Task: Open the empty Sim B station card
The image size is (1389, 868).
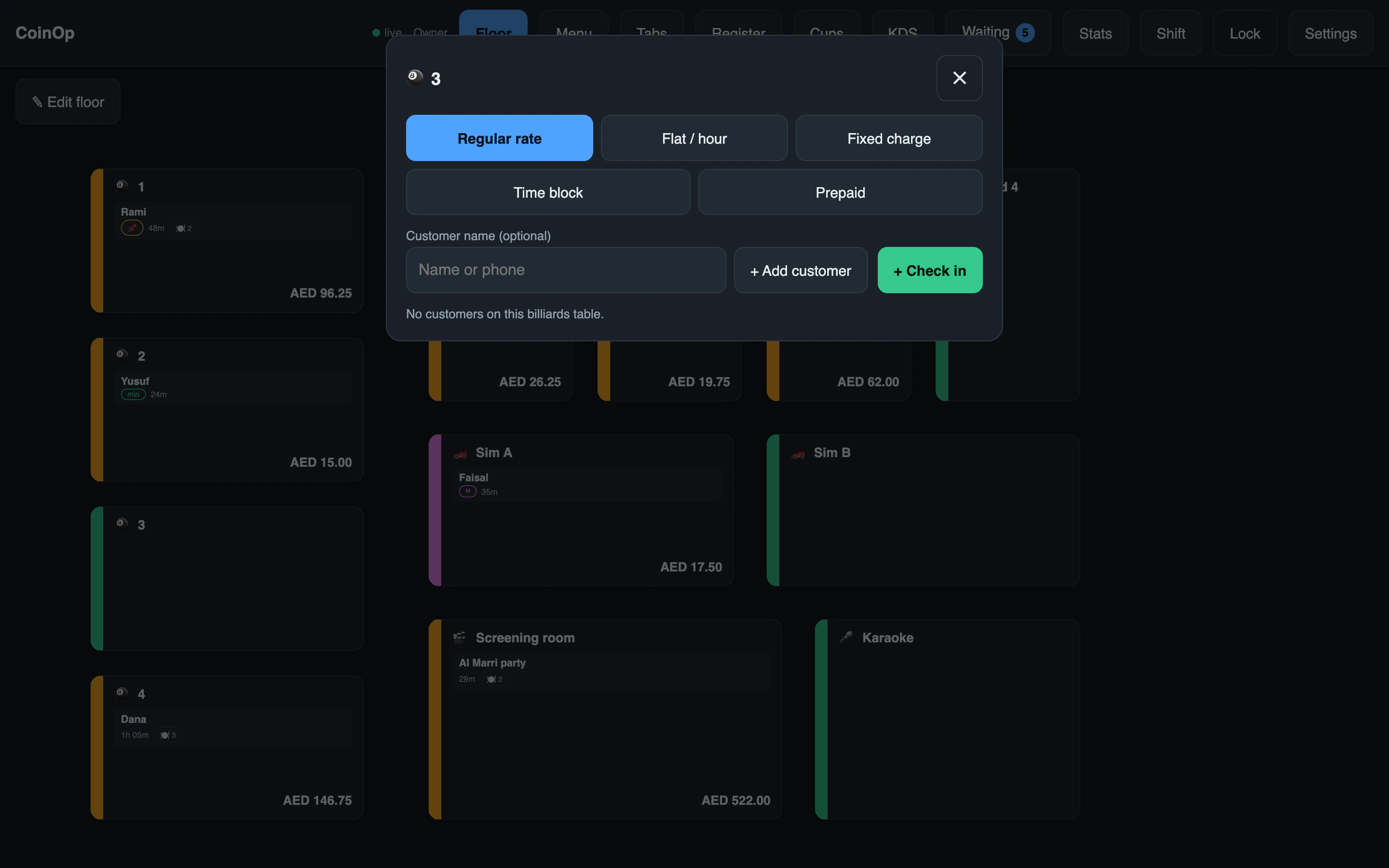Action: coord(923,510)
